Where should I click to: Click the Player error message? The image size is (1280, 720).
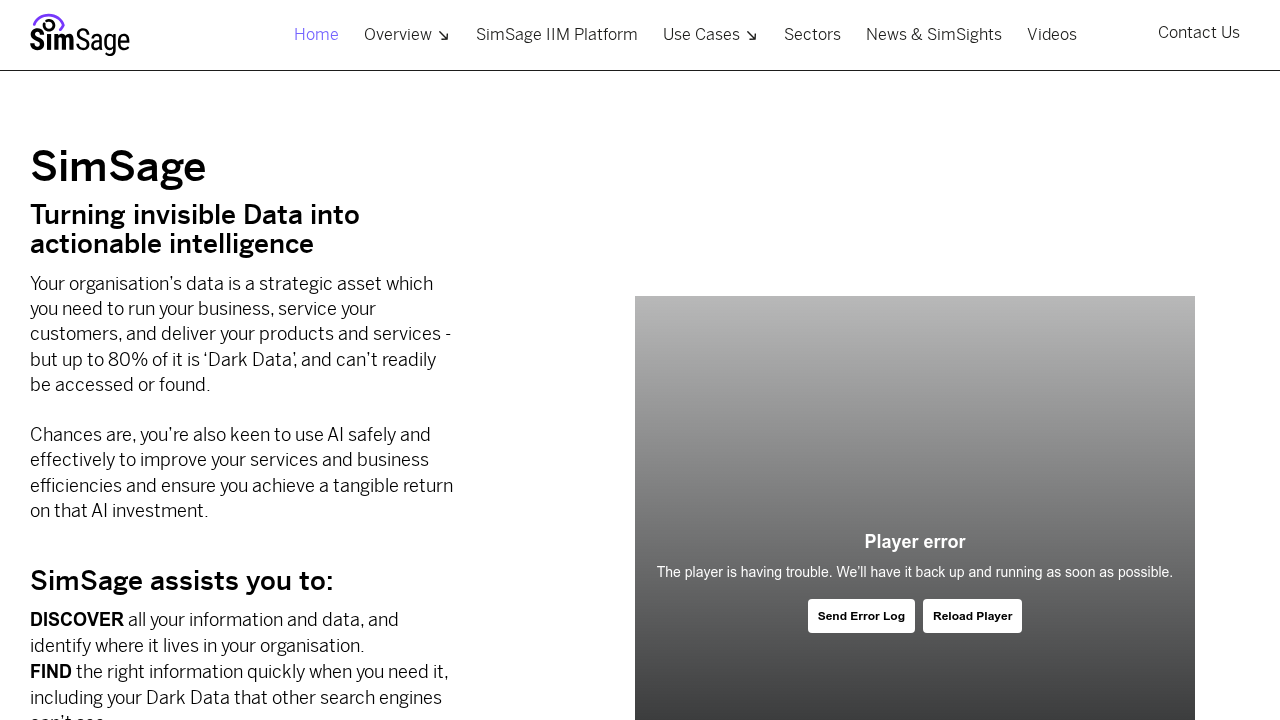pyautogui.click(x=915, y=540)
